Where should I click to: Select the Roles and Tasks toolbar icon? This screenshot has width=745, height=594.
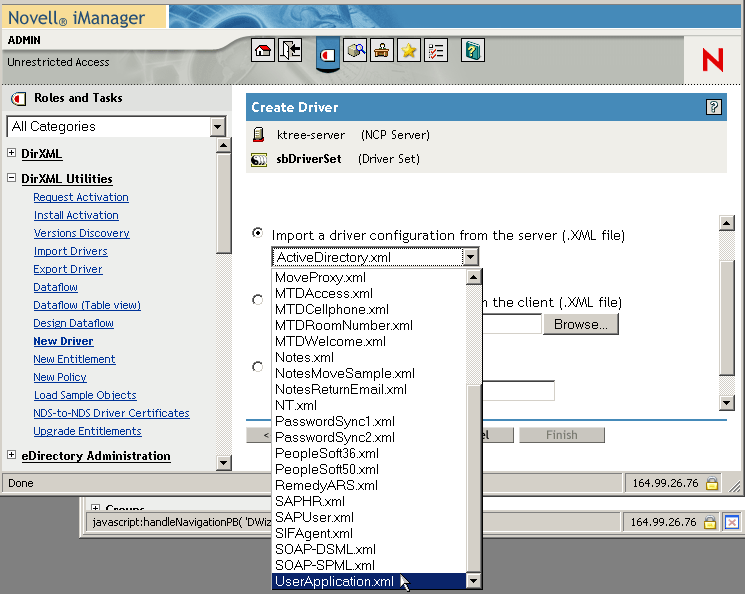coord(328,55)
